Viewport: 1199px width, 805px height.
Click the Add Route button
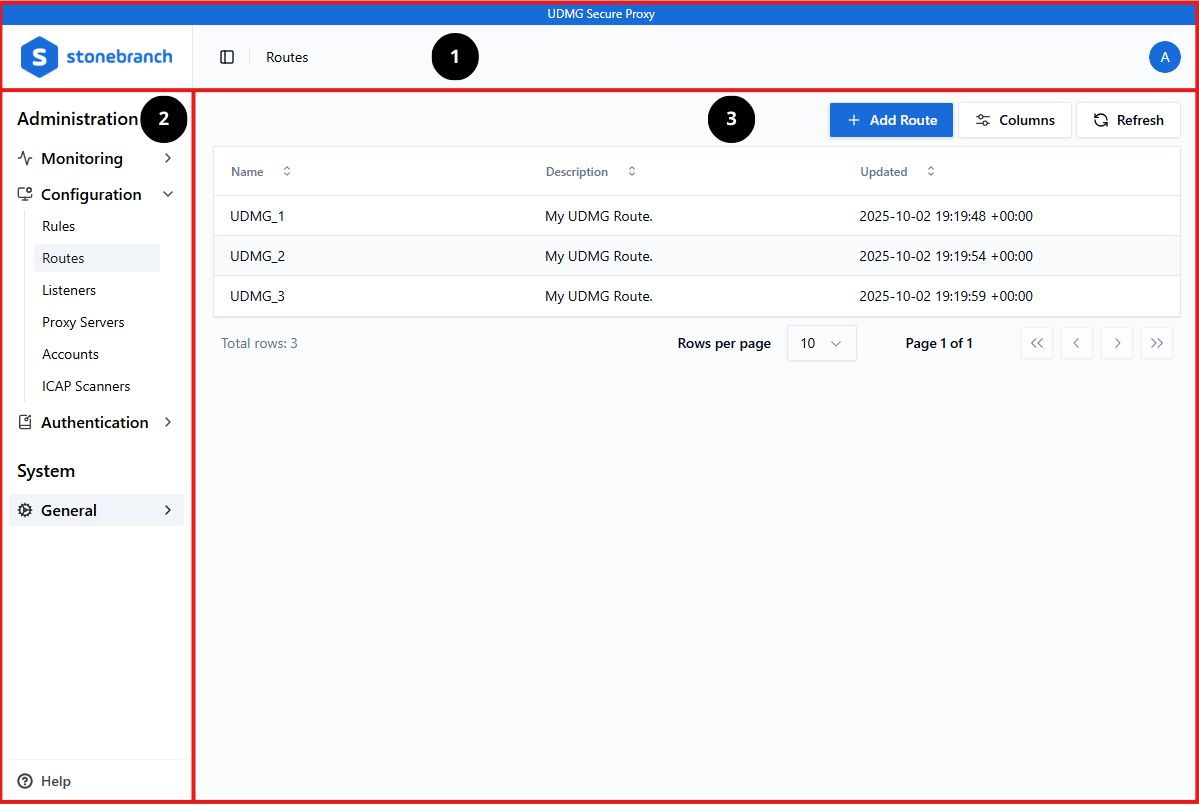(890, 119)
